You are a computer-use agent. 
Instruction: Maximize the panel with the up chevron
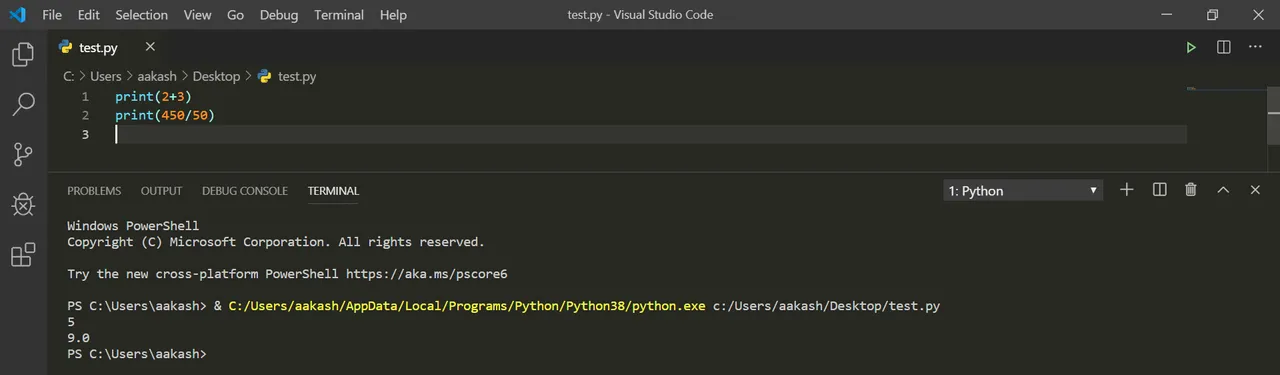pos(1222,190)
